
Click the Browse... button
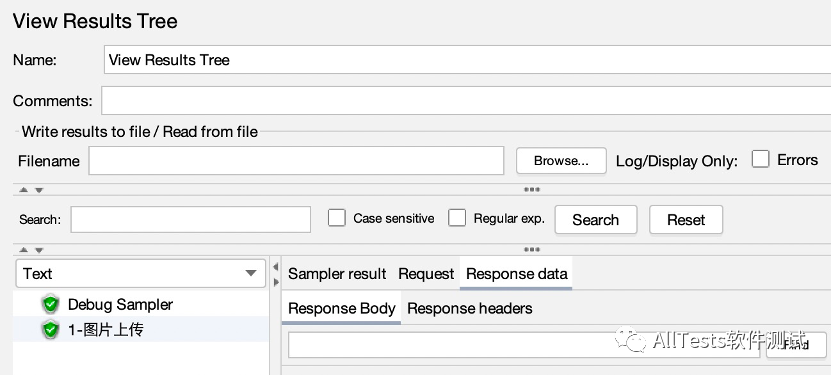[x=561, y=161]
